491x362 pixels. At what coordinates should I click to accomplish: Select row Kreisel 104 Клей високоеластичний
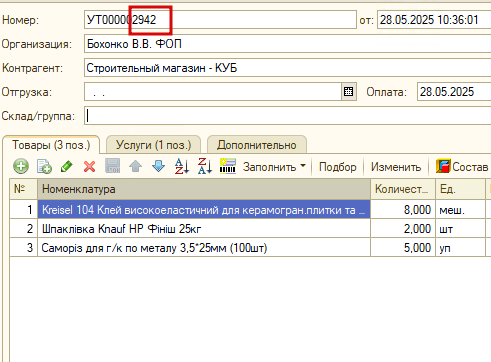click(x=204, y=210)
